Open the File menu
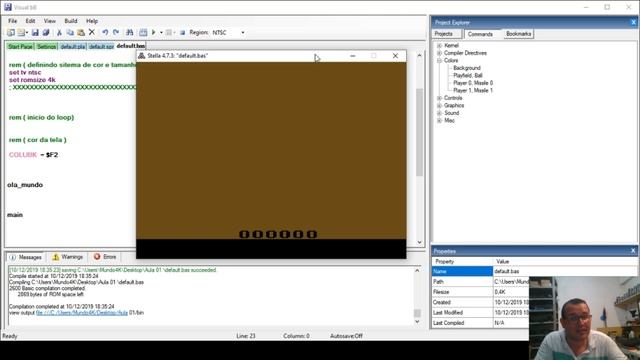This screenshot has width=640, height=360. pos(13,21)
